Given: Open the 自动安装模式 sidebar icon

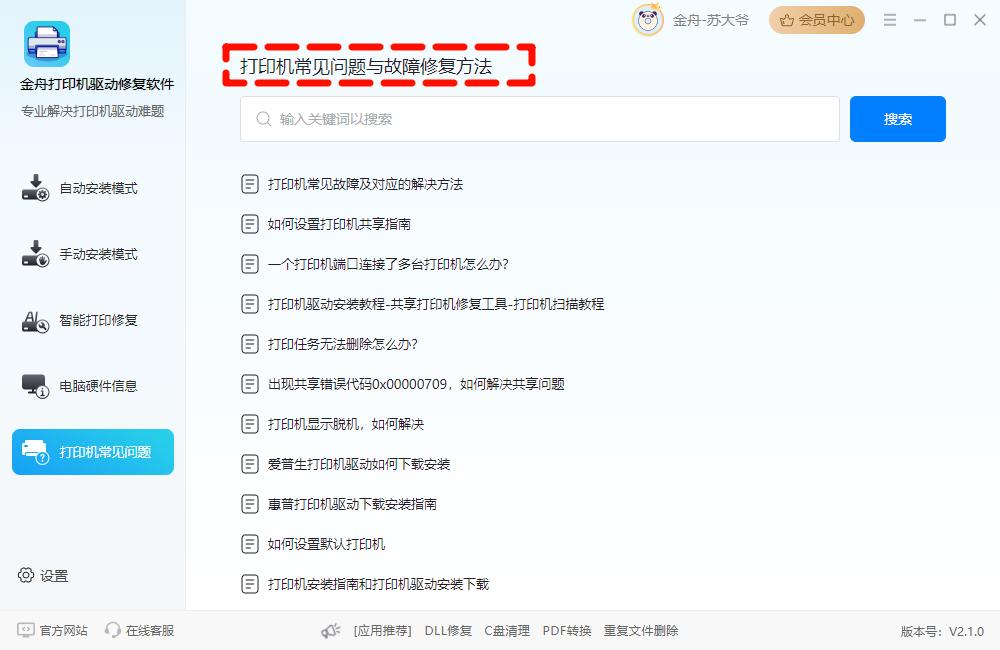Looking at the screenshot, I should pyautogui.click(x=35, y=188).
